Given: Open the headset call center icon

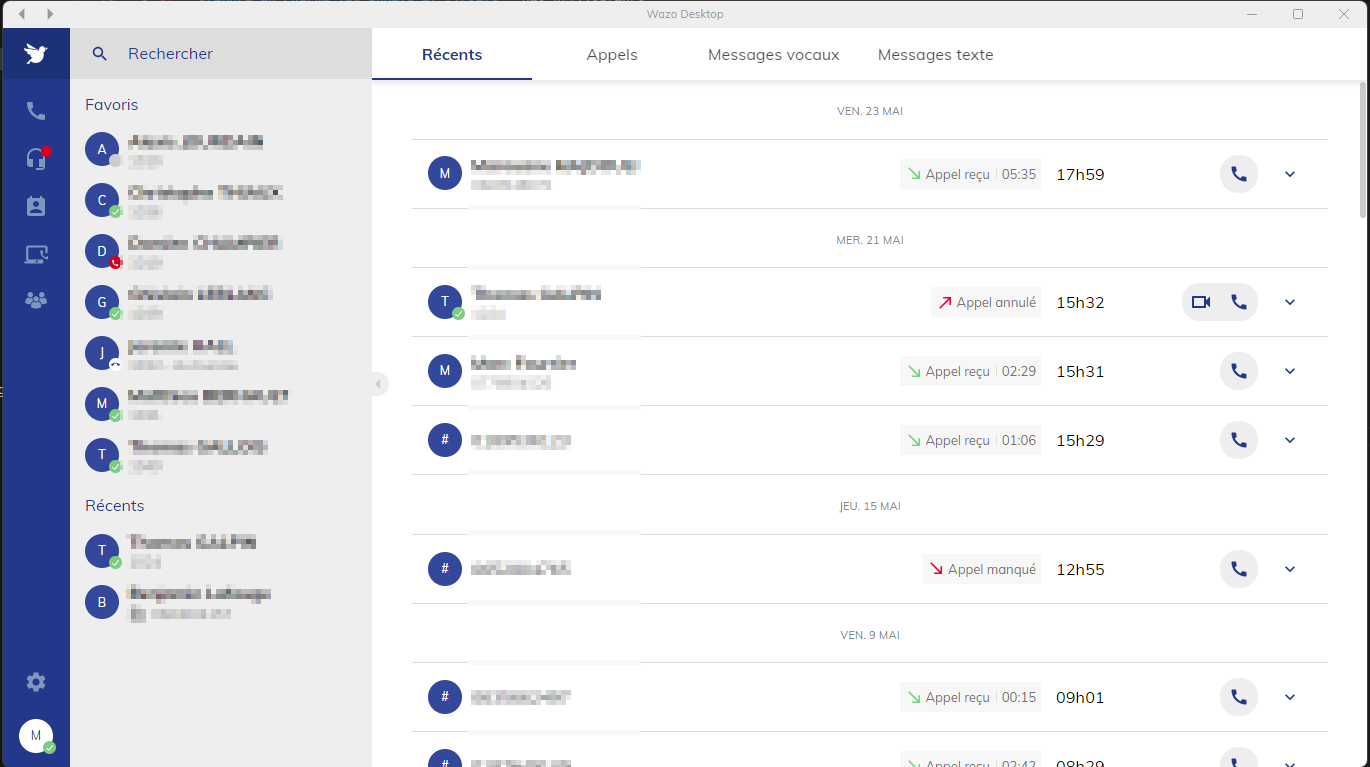Looking at the screenshot, I should [36, 158].
